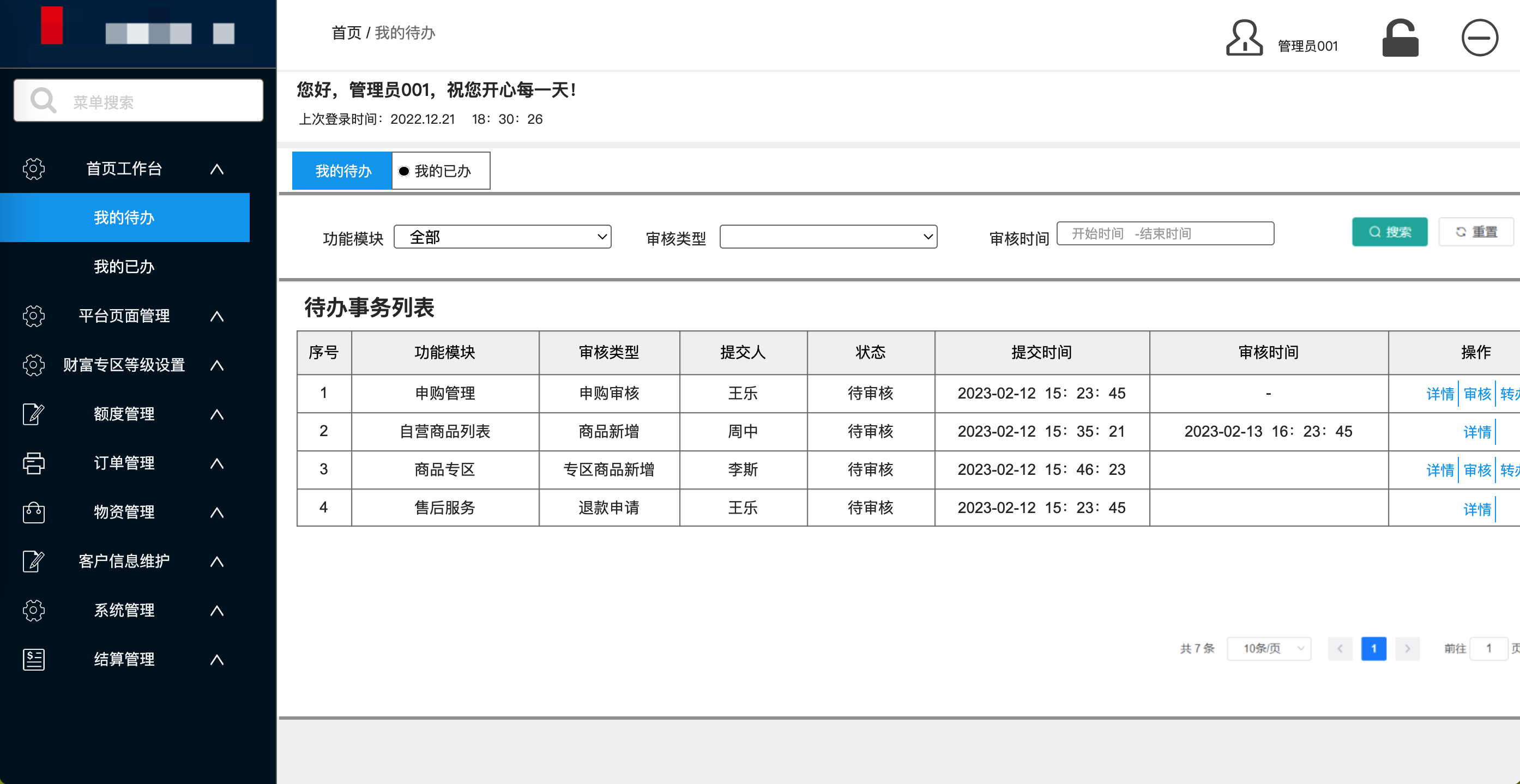This screenshot has width=1520, height=784.
Task: Click the gear icon beside 财富专区等级设置
Action: (33, 365)
